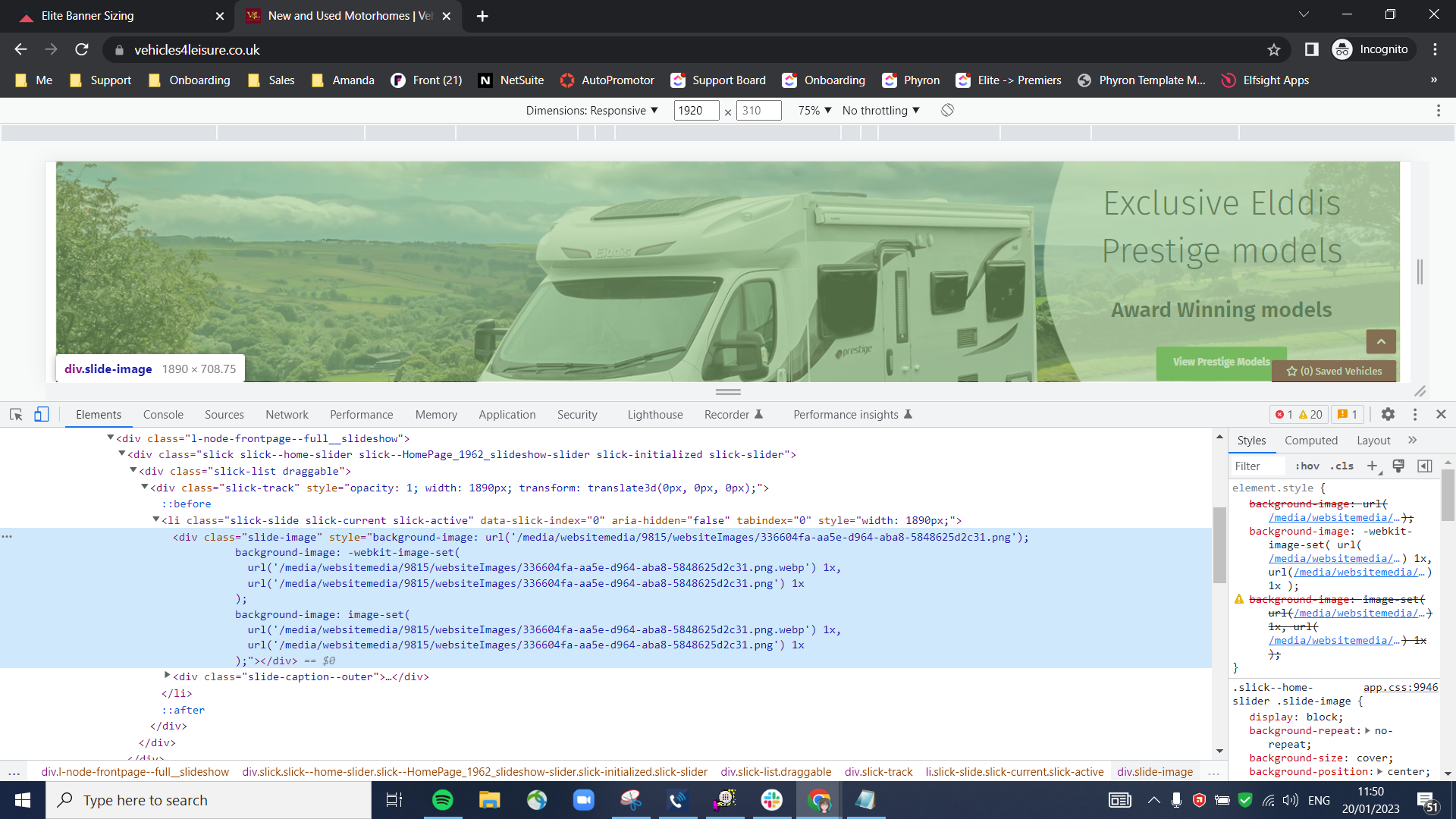Viewport: 1456px width, 819px height.
Task: Open DevTools customize menu dots
Action: (1415, 414)
